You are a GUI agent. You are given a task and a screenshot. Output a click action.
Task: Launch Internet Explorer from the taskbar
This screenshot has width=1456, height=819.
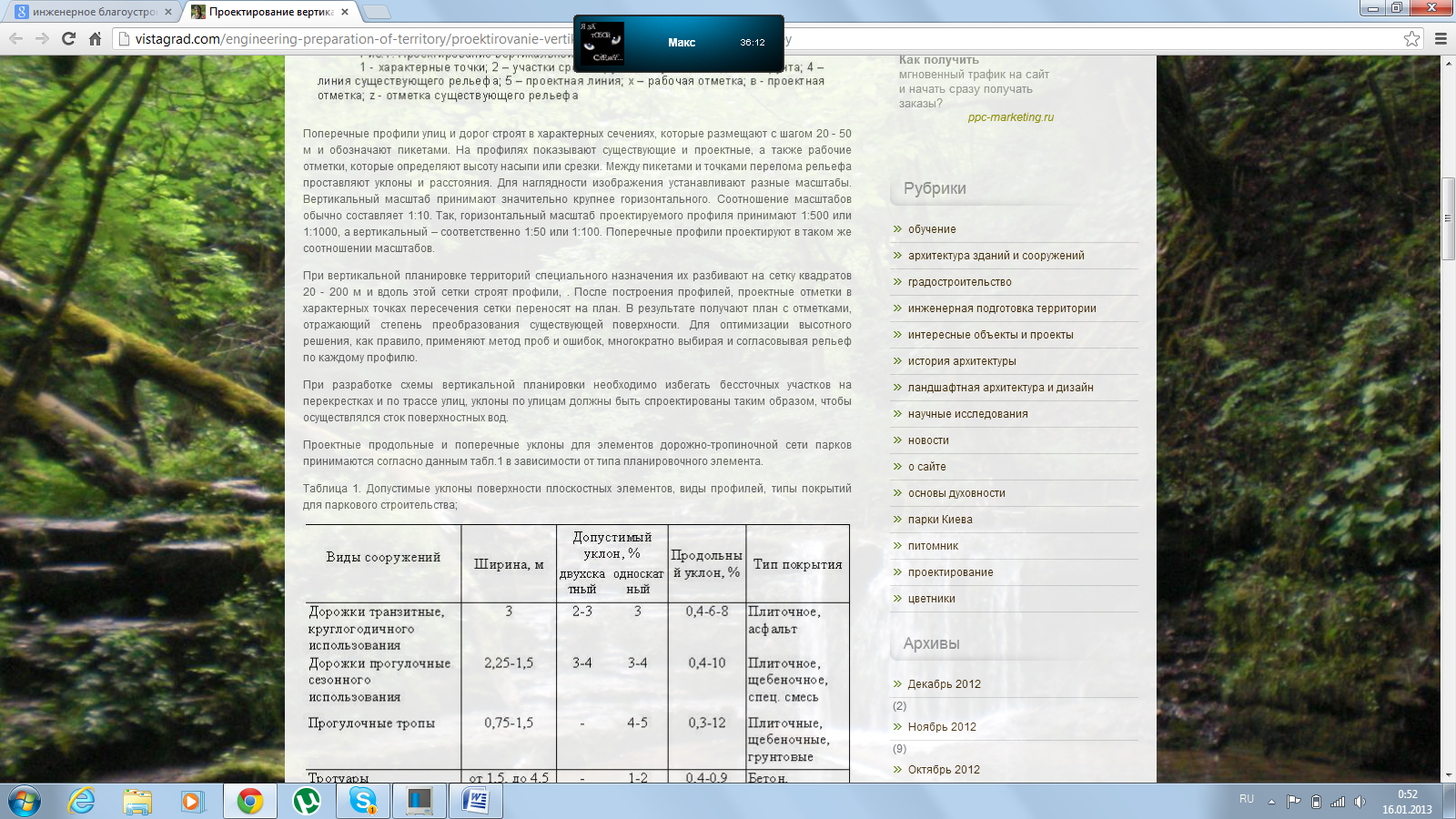point(82,802)
